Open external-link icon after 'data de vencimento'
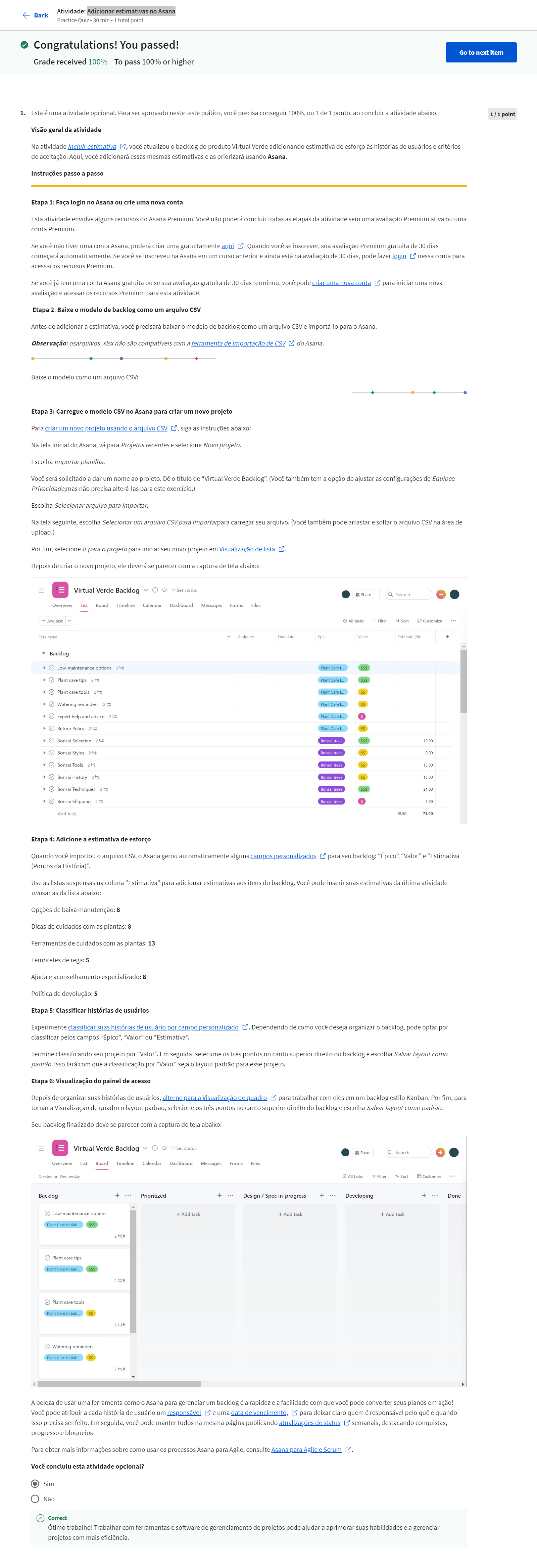Image resolution: width=537 pixels, height=1568 pixels. tap(295, 1412)
